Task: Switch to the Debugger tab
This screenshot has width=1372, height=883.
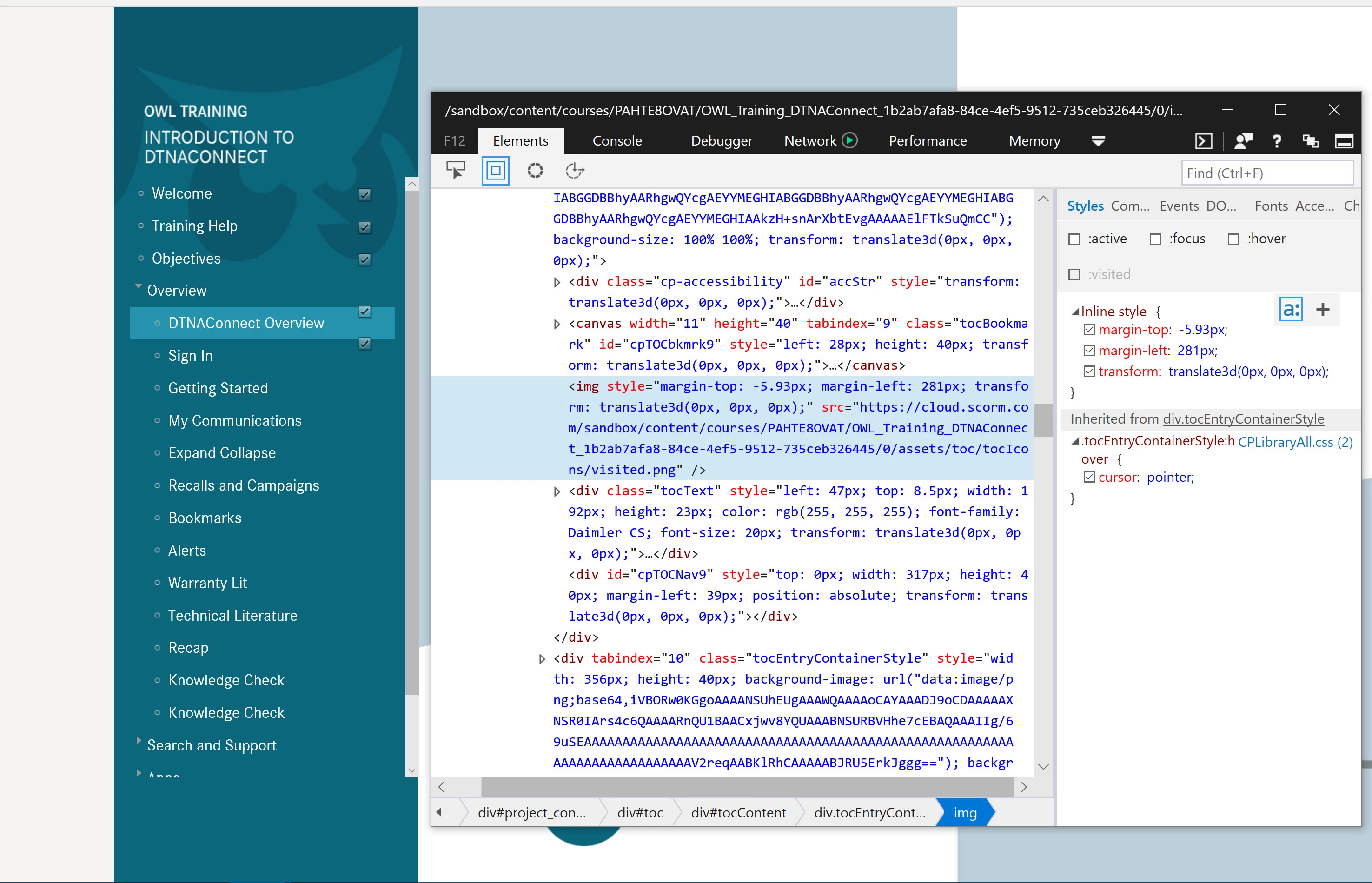Action: (x=721, y=141)
